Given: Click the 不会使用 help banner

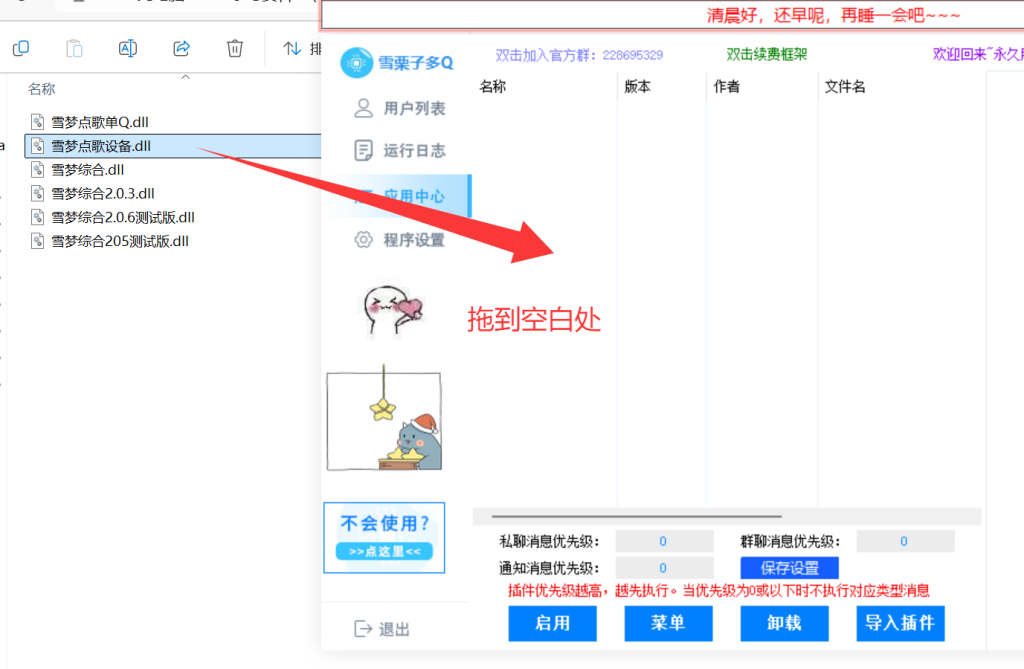Looking at the screenshot, I should point(384,538).
